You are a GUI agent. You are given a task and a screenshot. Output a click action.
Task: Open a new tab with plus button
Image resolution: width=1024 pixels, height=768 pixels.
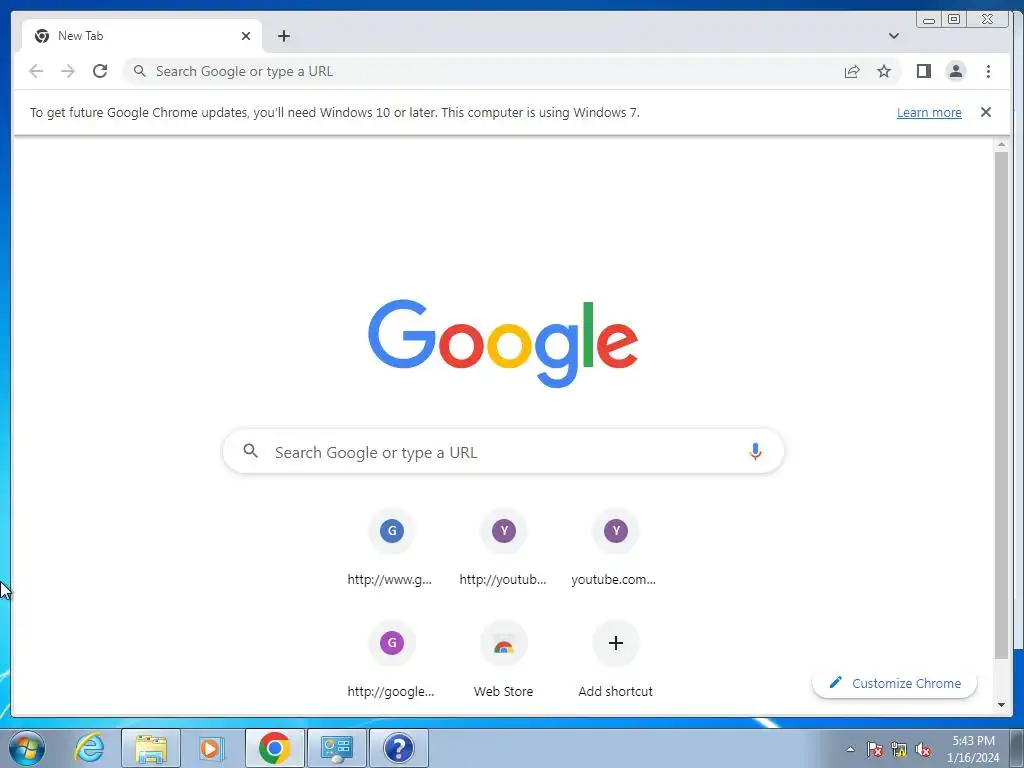(283, 36)
